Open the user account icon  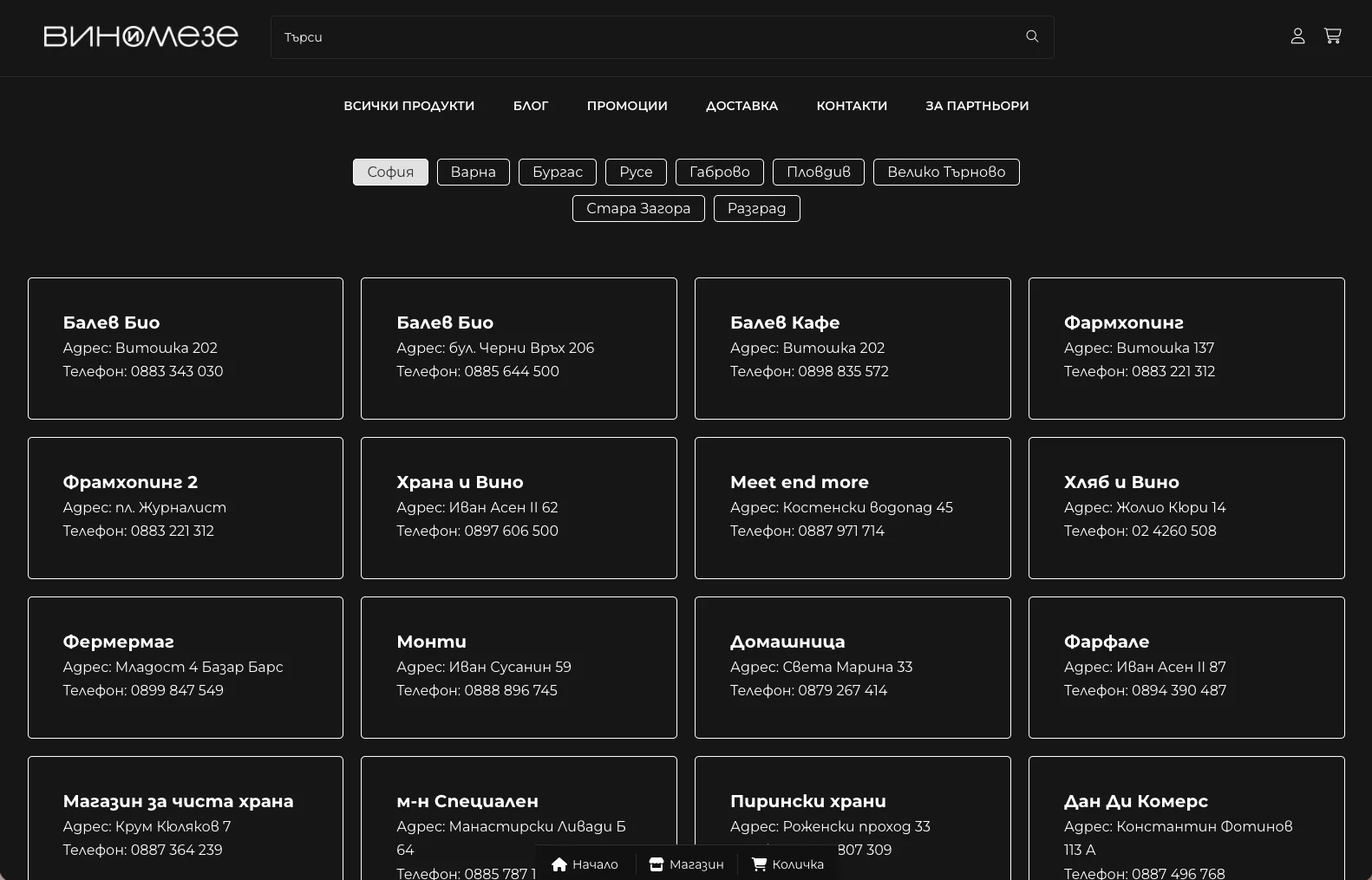pyautogui.click(x=1297, y=36)
